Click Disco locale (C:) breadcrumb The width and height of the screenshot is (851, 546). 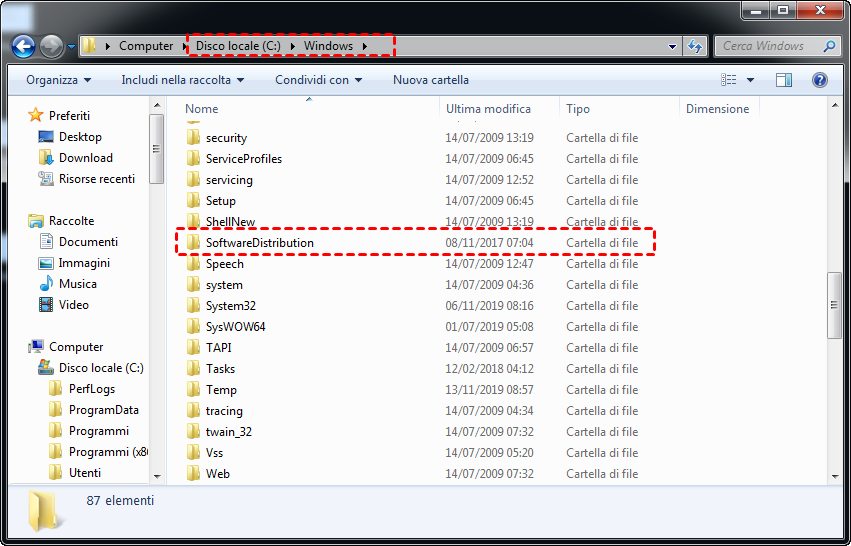click(x=238, y=46)
